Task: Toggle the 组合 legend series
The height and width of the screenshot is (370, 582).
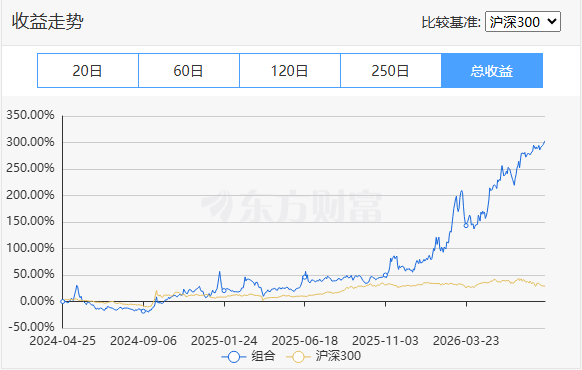Action: point(248,357)
